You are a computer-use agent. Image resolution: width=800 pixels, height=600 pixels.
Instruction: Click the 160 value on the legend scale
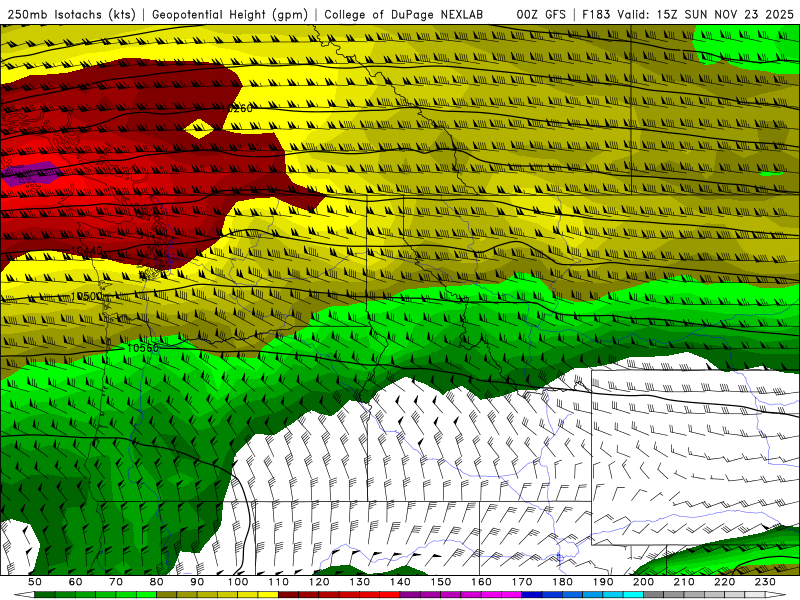tap(481, 582)
